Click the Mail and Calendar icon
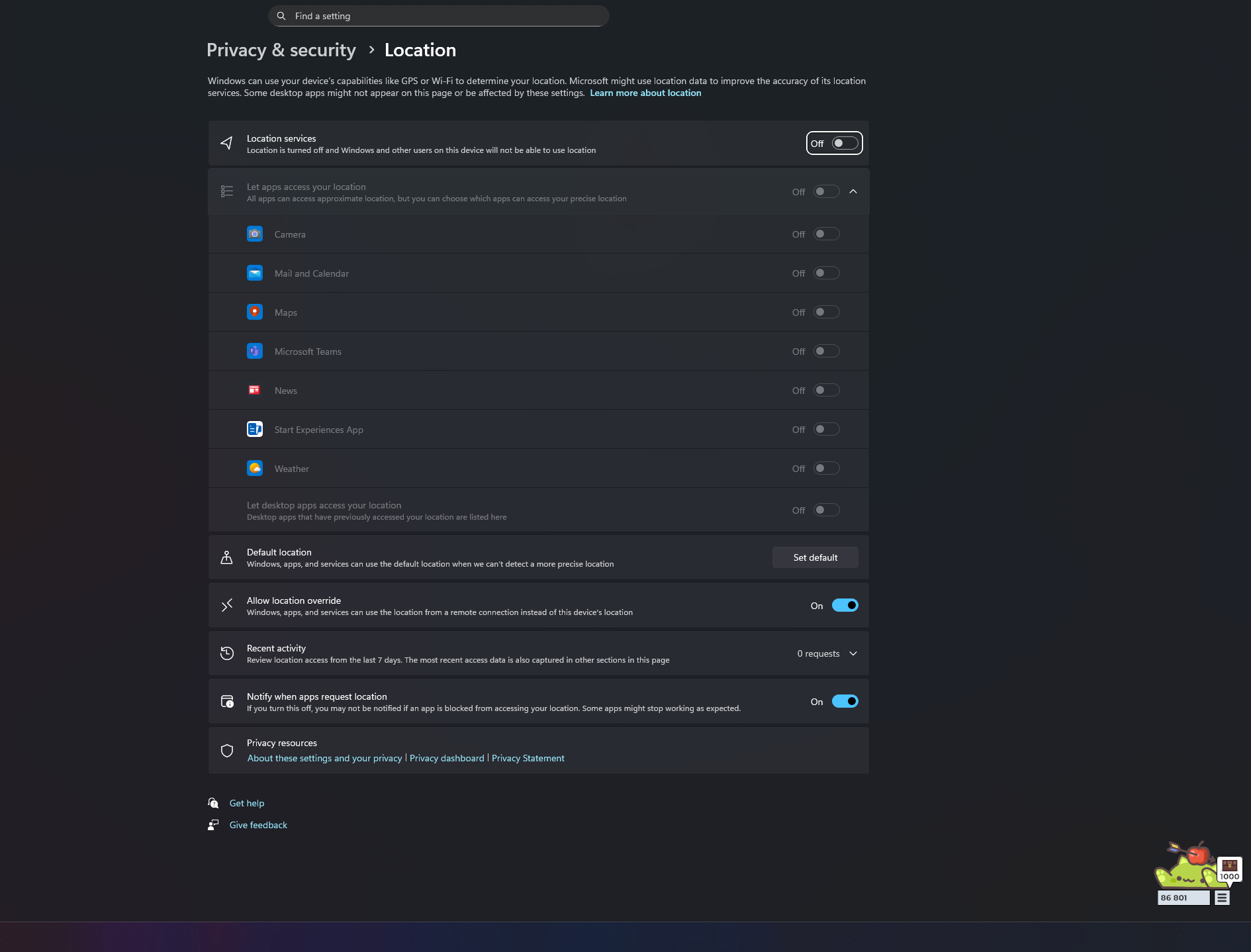This screenshot has width=1251, height=952. 255,273
